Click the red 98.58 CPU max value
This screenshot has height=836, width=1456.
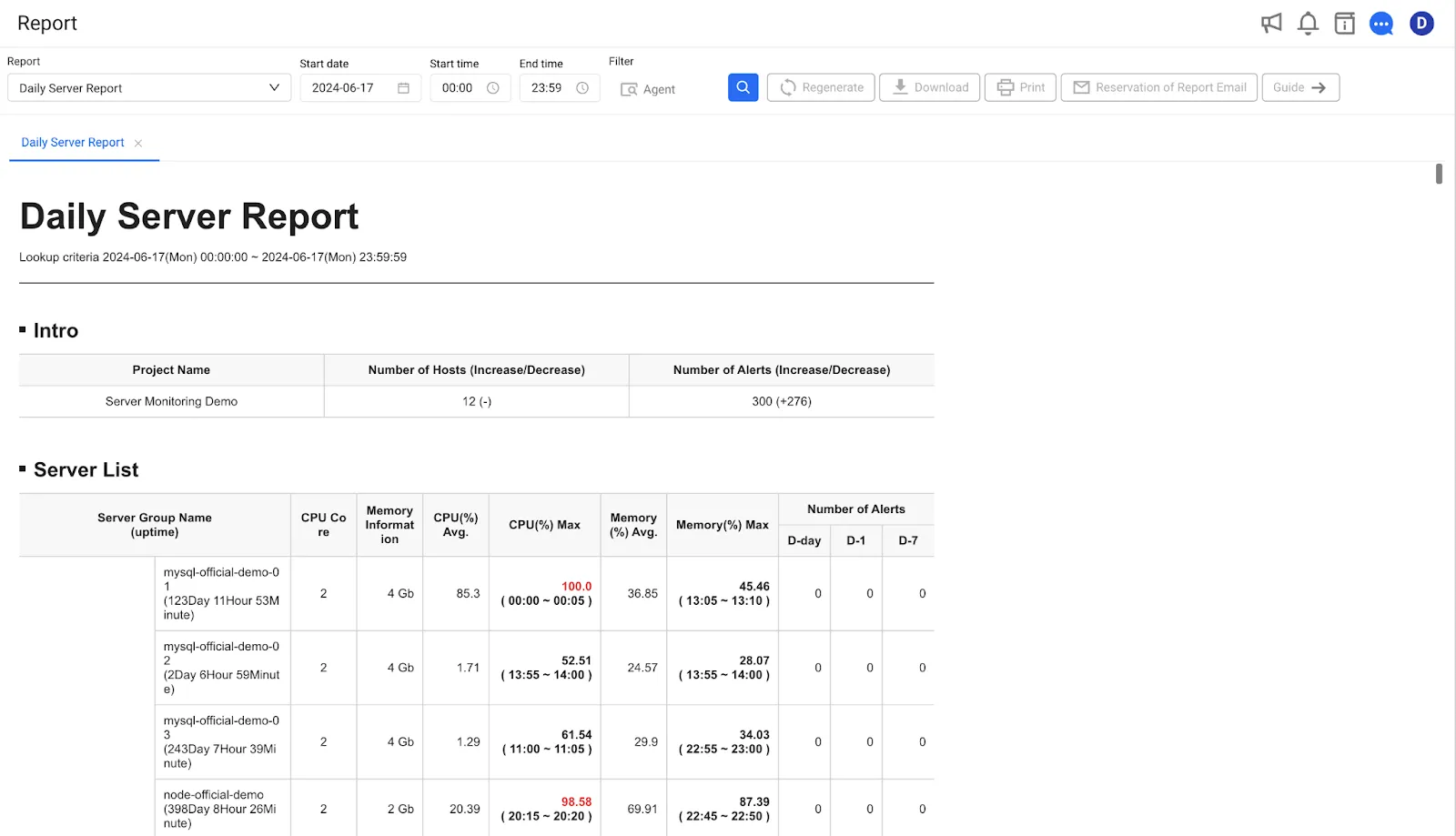pyautogui.click(x=576, y=802)
